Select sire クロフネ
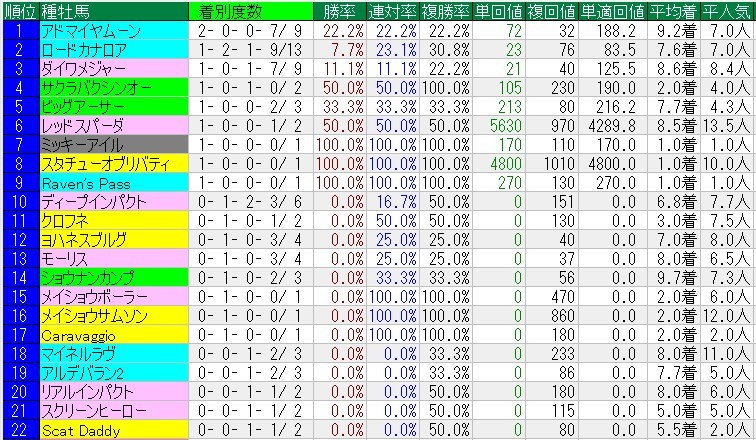 pos(114,221)
